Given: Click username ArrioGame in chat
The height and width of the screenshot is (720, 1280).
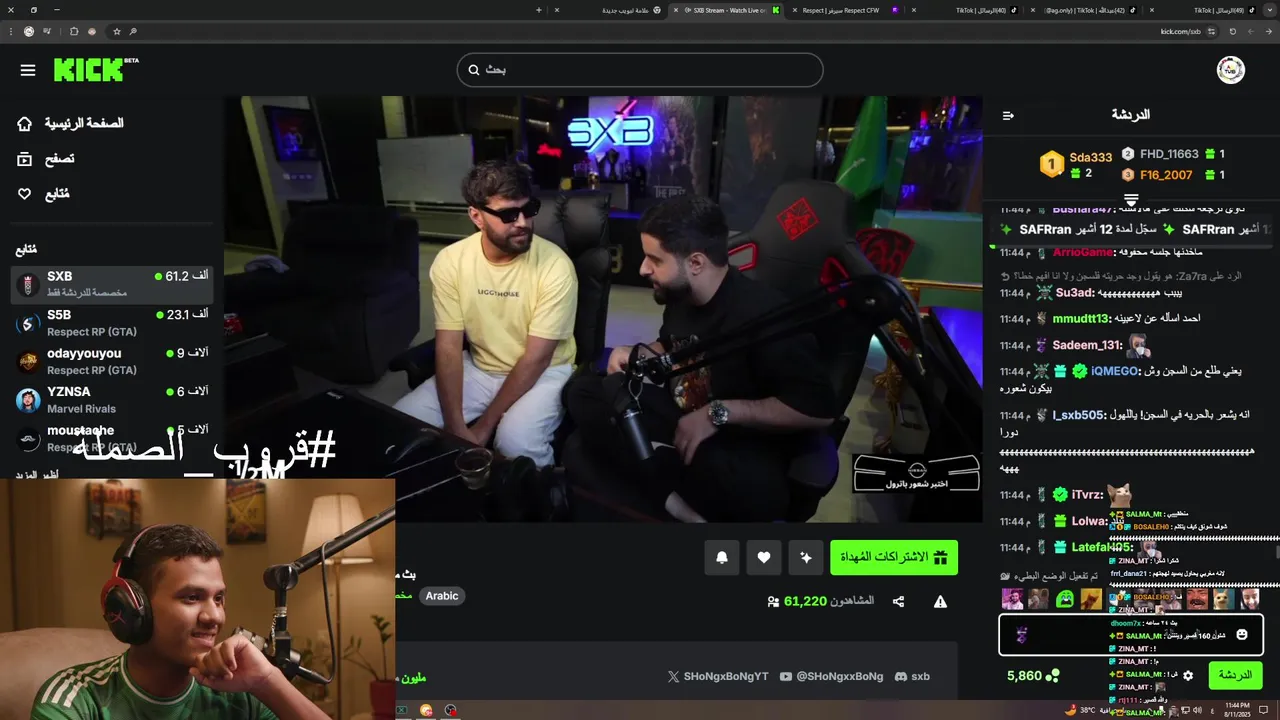Looking at the screenshot, I should [x=1083, y=253].
